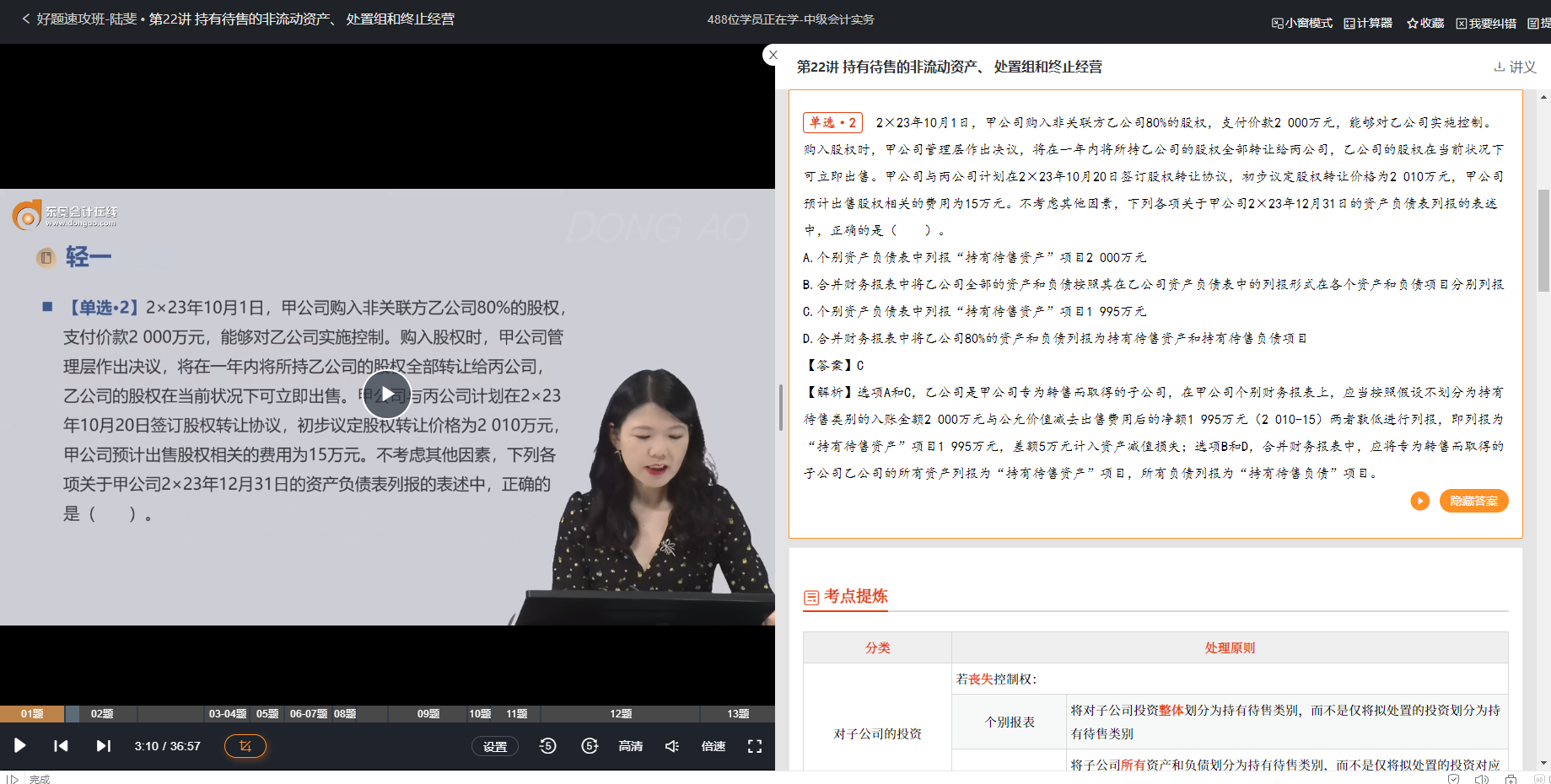The image size is (1551, 784).
Task: Enter fullscreen video mode
Action: coord(755,746)
